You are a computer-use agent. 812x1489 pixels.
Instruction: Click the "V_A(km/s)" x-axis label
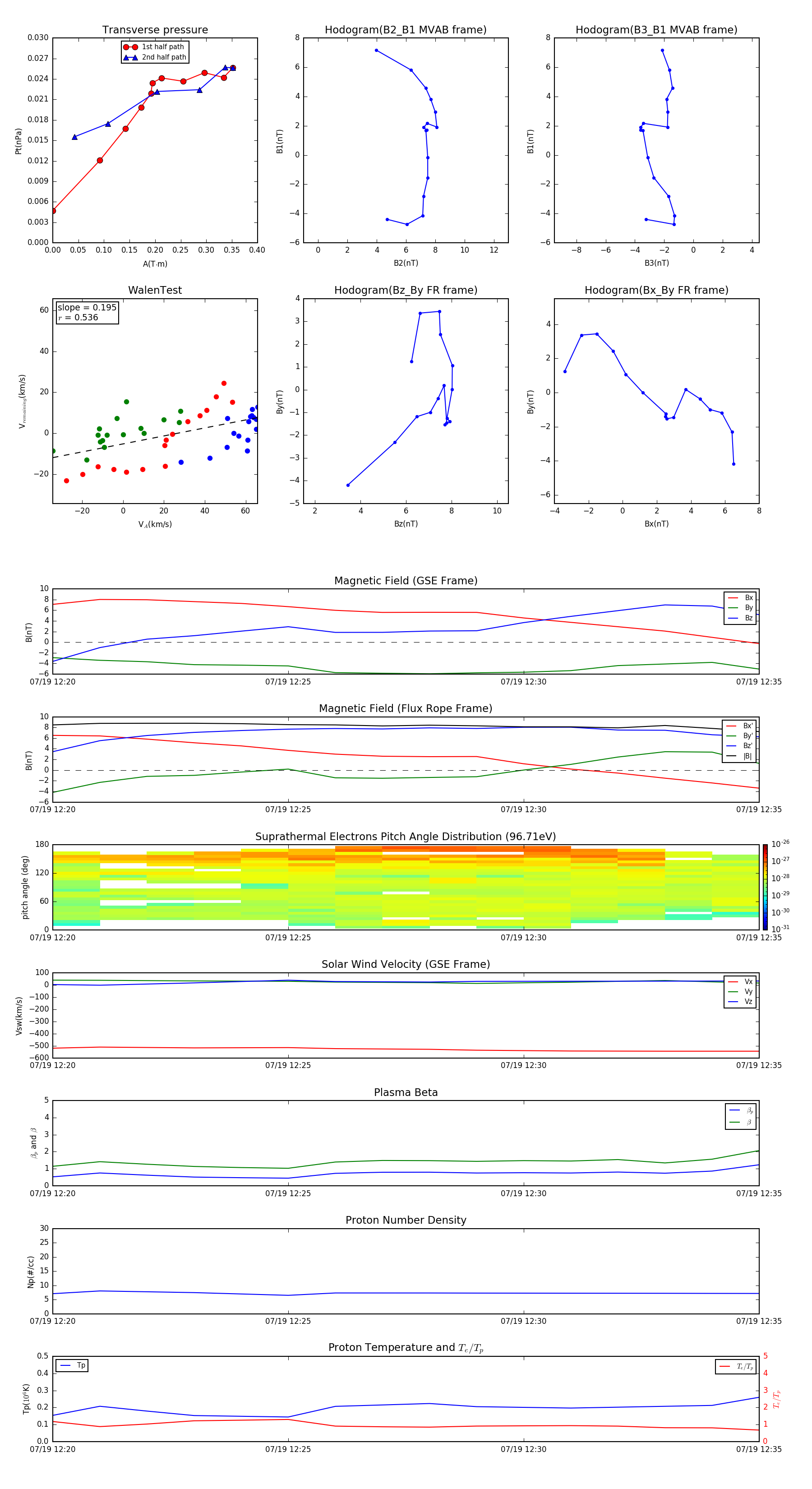coord(155,524)
